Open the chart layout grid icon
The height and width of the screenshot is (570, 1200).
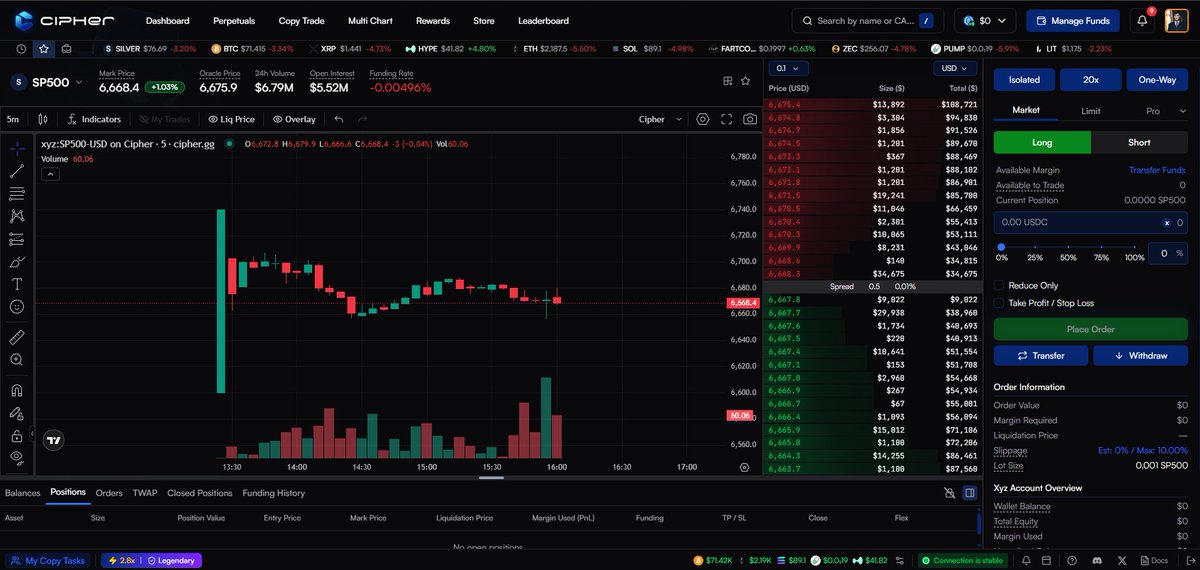pyautogui.click(x=729, y=82)
